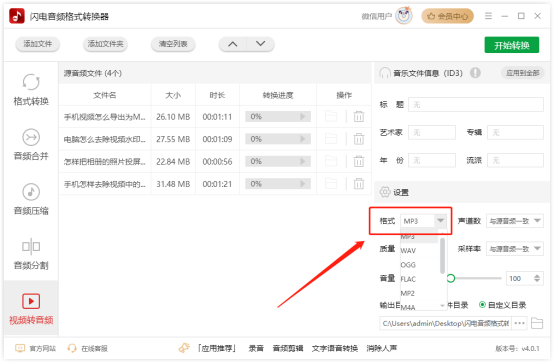Click the 清空列表 clear list button
The image size is (554, 363).
[173, 44]
